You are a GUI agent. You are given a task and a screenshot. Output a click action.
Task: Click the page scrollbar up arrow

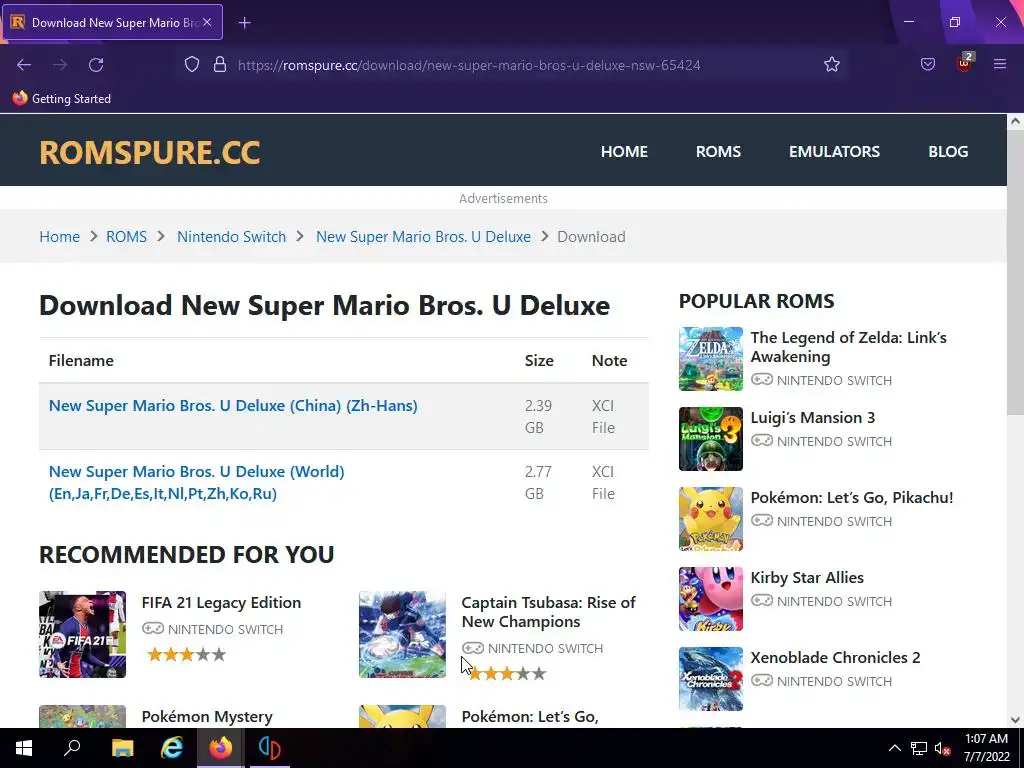tap(1015, 121)
